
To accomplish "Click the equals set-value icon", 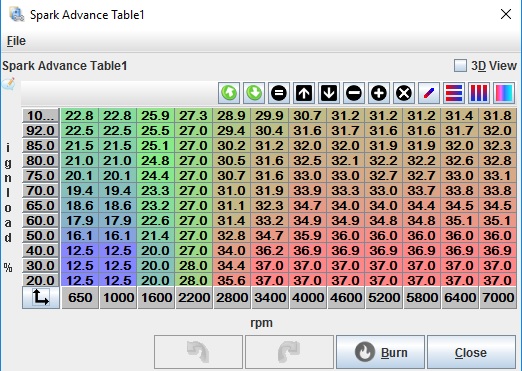I will point(279,93).
